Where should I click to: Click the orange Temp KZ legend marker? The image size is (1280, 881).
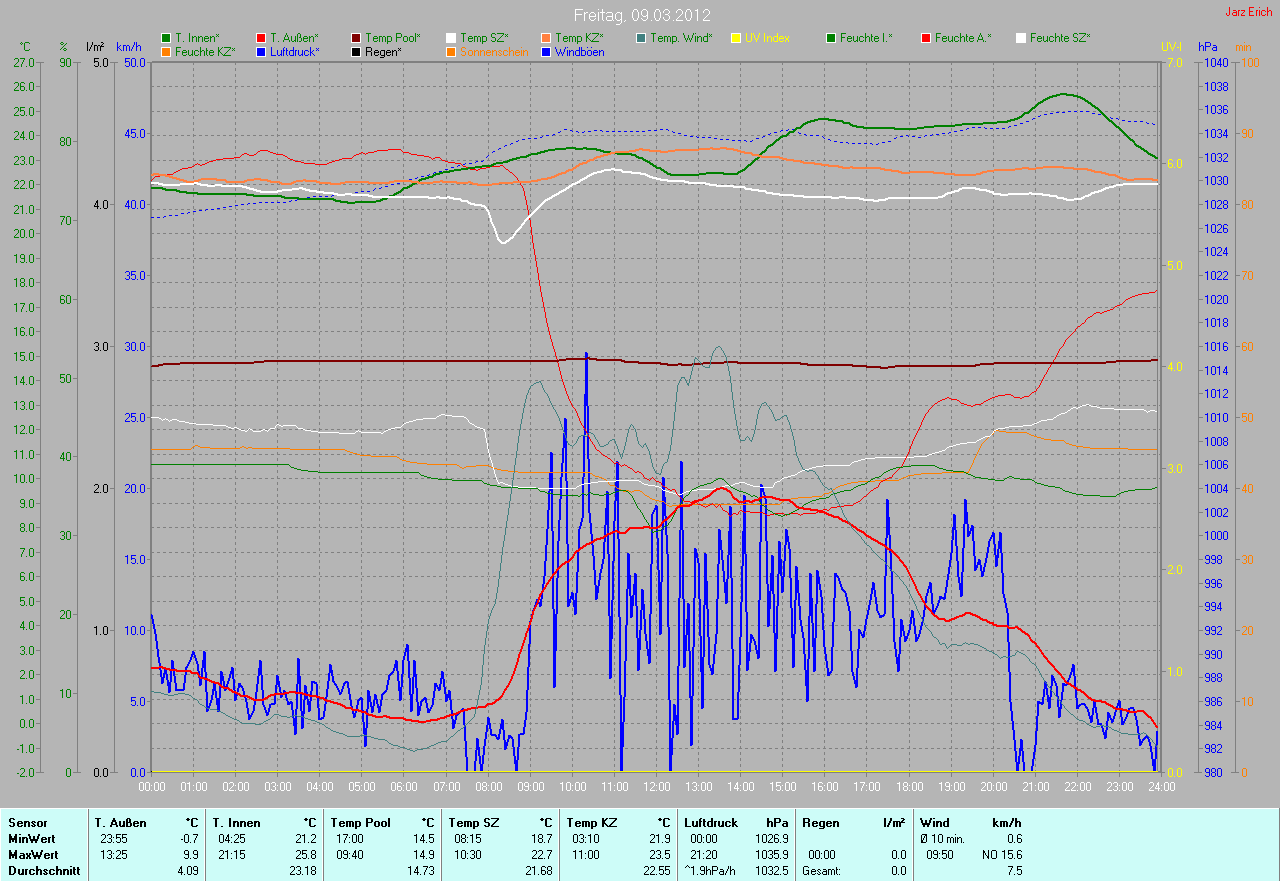(546, 38)
